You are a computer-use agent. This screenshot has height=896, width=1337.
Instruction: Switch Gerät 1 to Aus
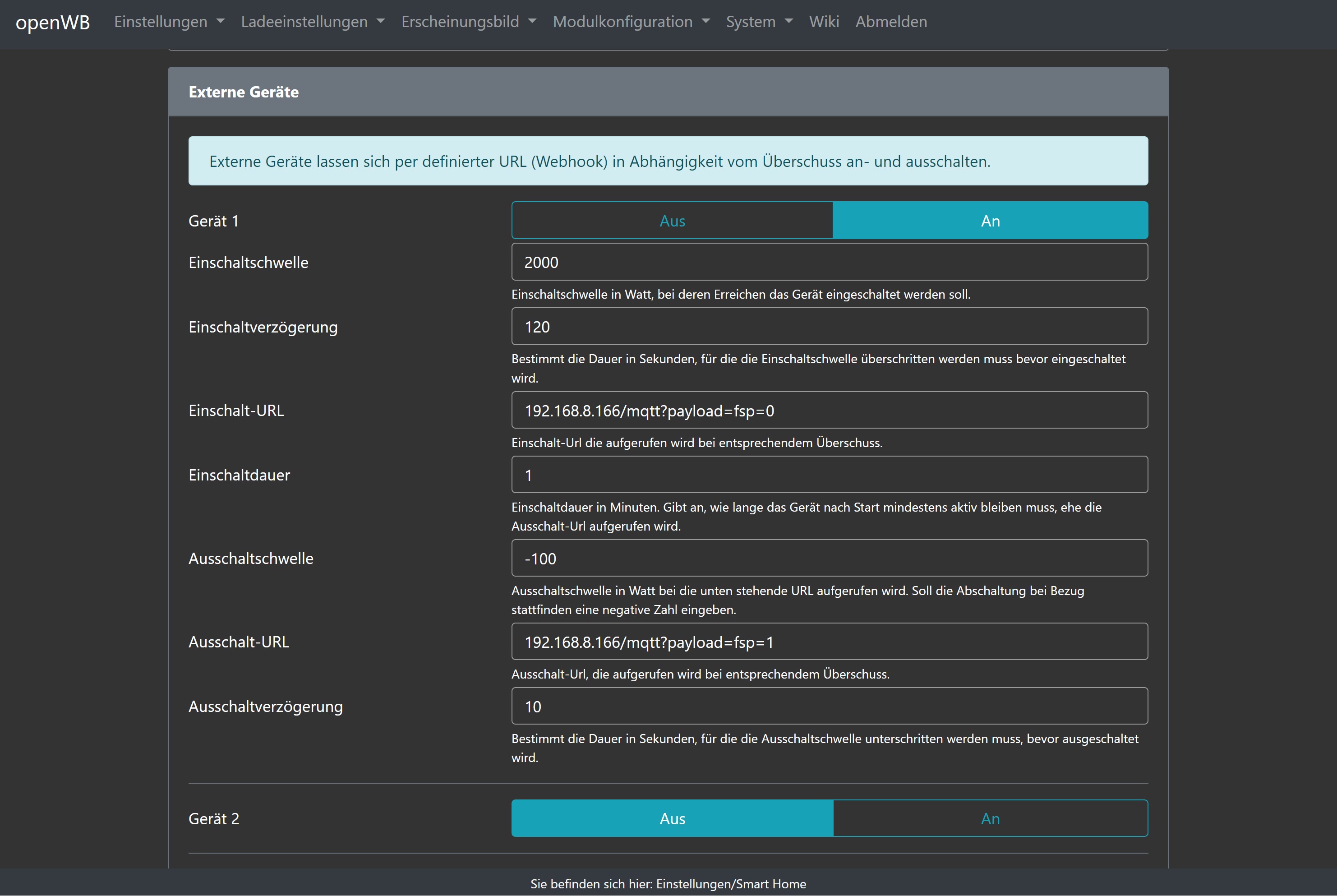(672, 221)
